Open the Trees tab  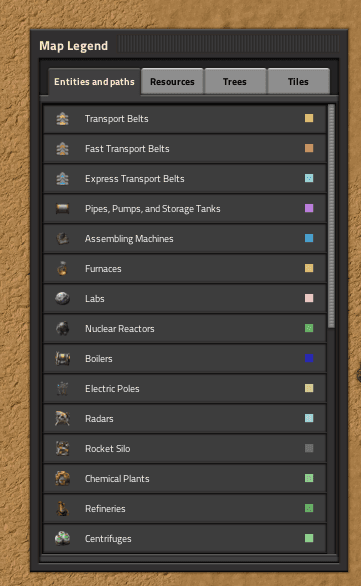coord(235,81)
